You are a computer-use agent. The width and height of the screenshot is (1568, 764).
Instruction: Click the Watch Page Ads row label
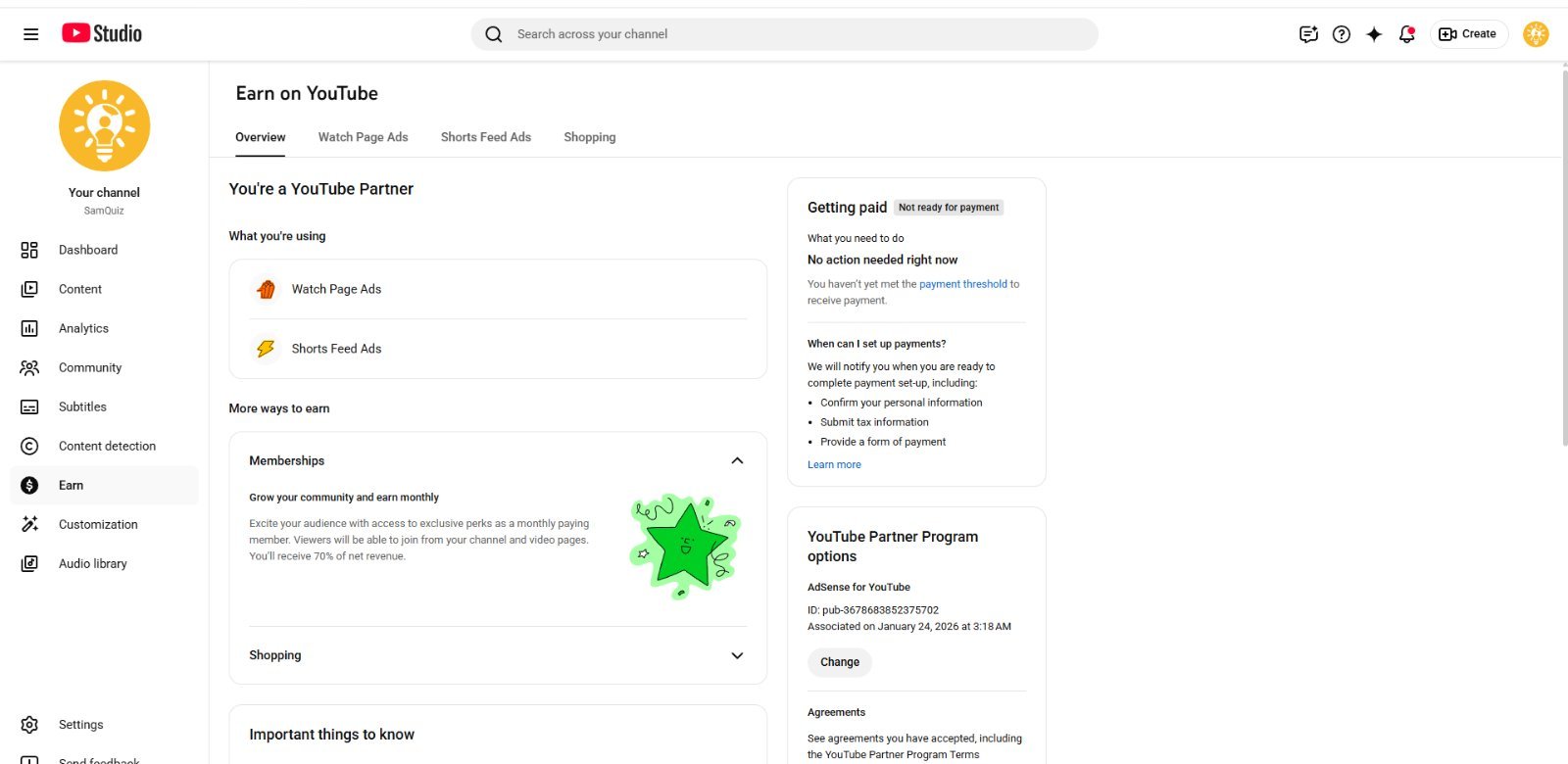coord(336,289)
